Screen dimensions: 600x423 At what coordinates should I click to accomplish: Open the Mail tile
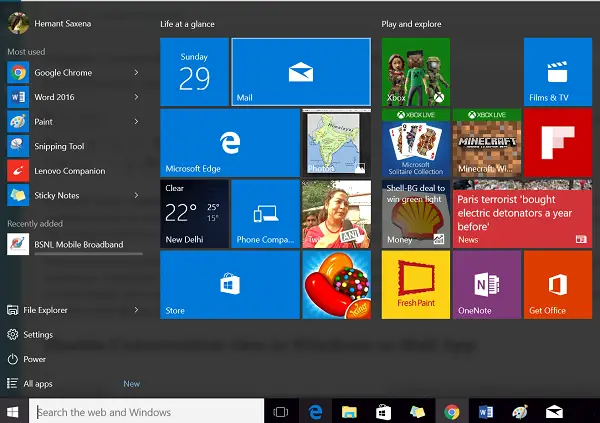(x=300, y=72)
